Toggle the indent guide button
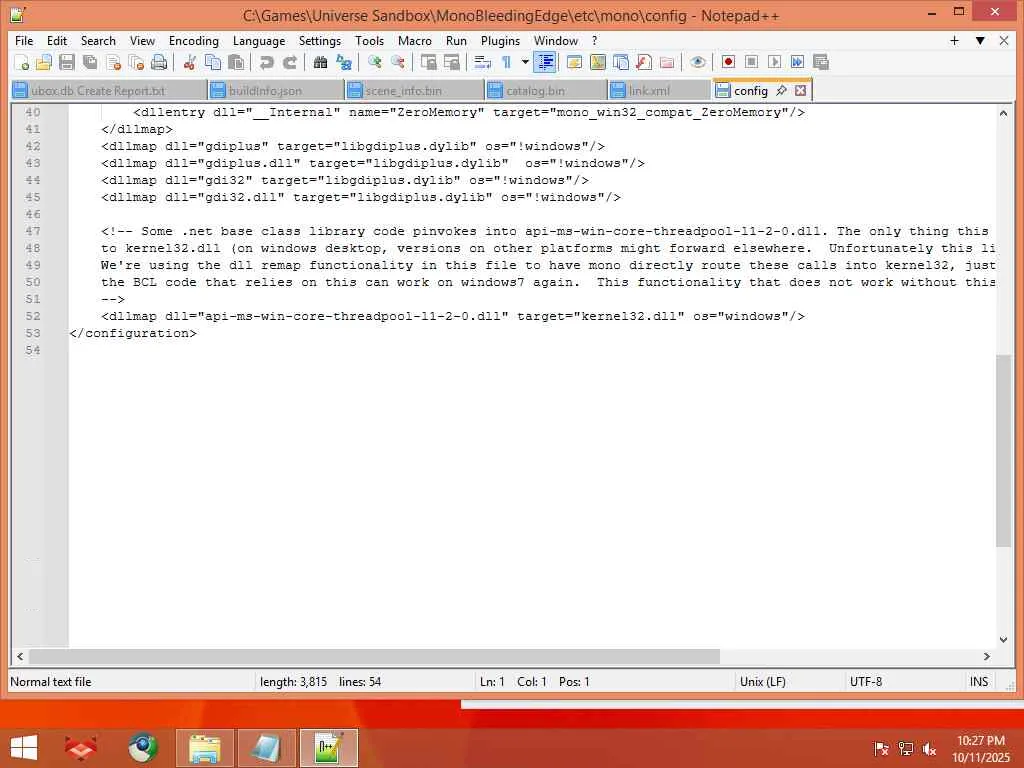 545,62
